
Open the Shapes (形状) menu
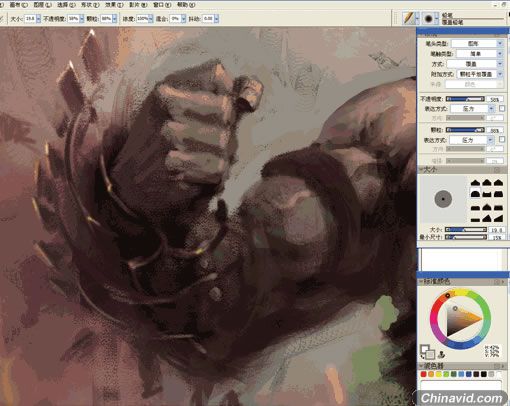(89, 5)
